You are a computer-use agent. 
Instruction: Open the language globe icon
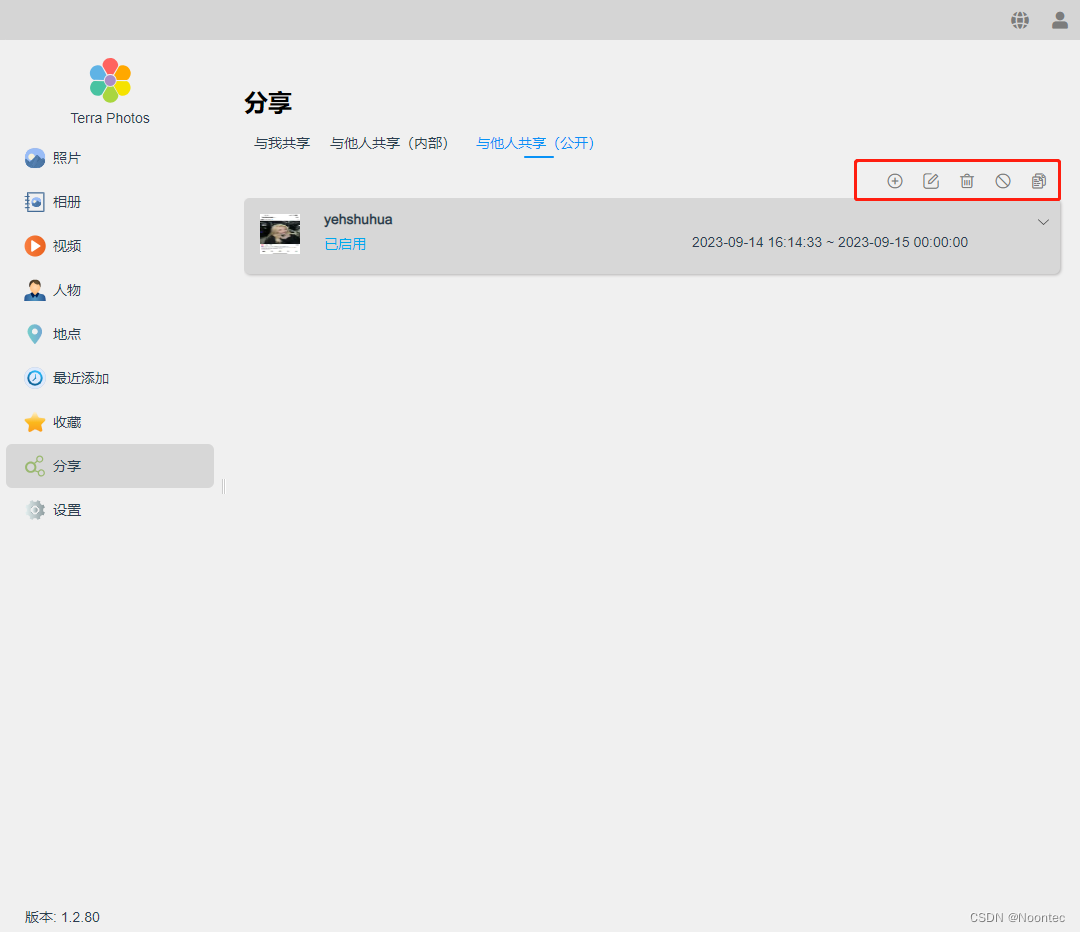(x=1019, y=20)
